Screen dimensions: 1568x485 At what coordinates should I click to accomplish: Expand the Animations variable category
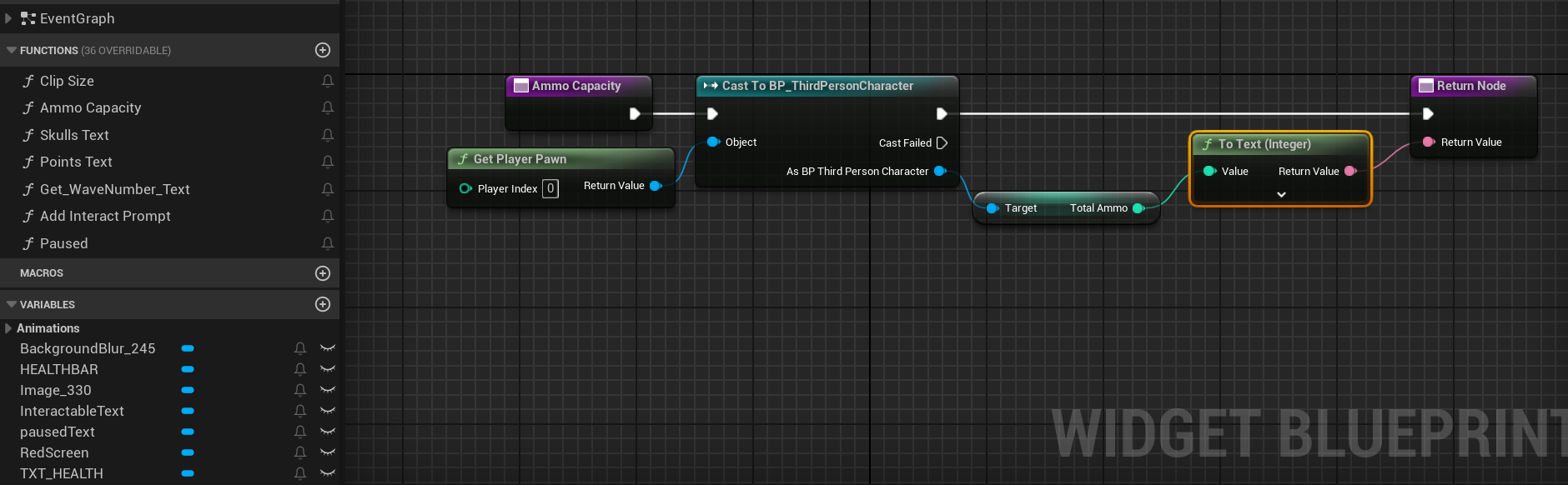point(8,328)
